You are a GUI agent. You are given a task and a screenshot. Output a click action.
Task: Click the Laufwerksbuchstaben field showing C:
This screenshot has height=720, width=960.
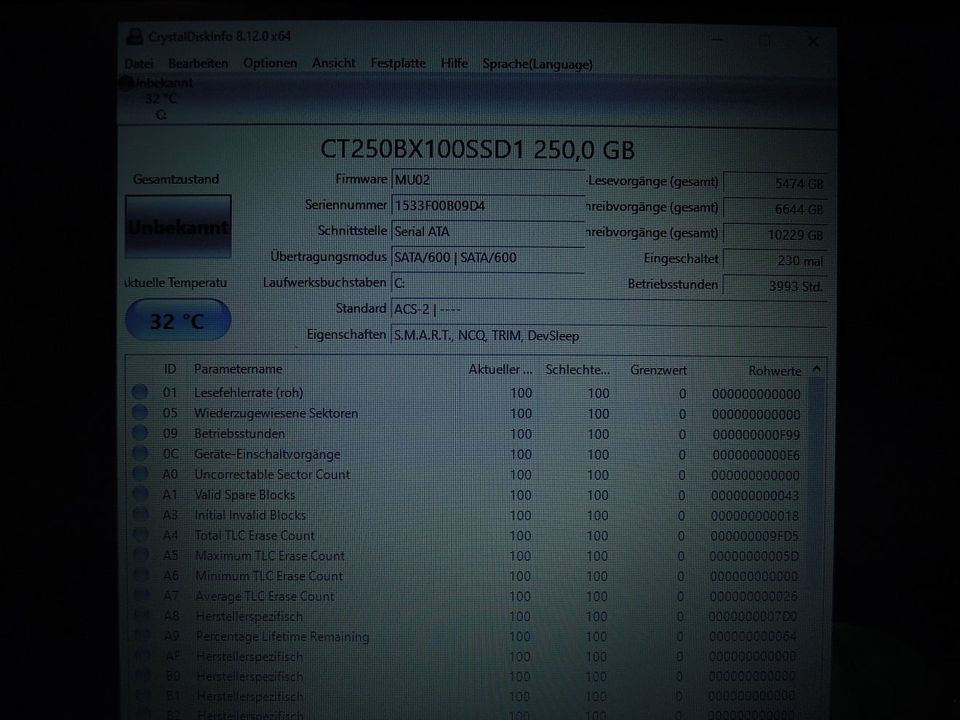click(x=488, y=283)
